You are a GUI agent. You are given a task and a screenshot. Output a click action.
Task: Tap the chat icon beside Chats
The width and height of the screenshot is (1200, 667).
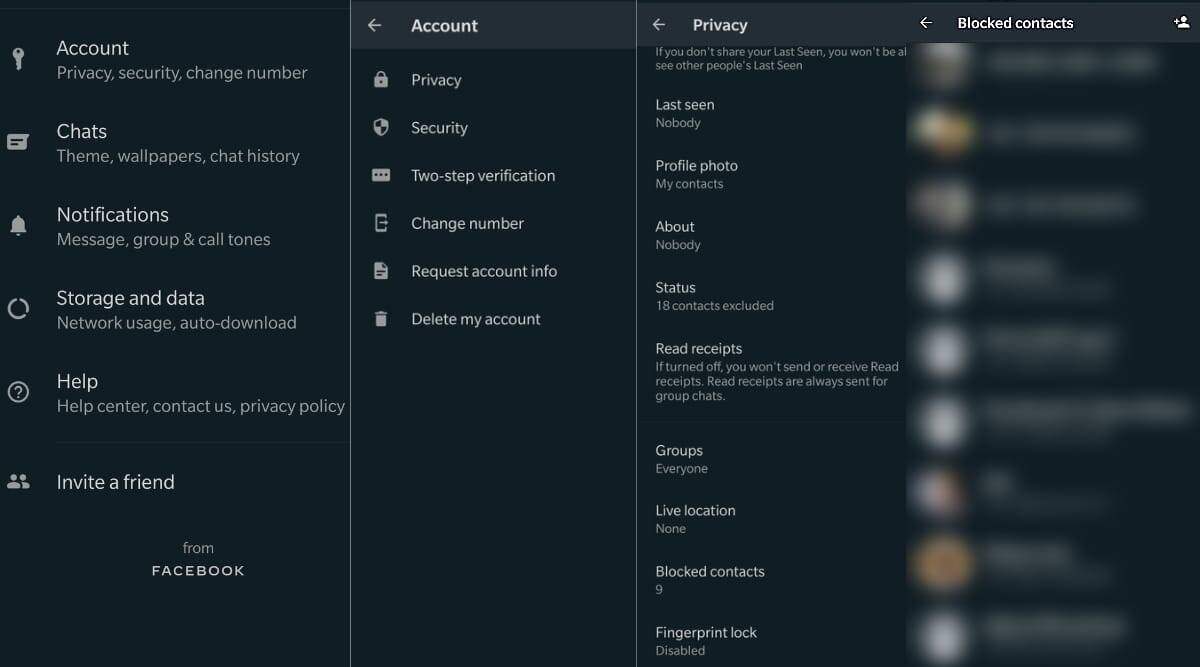point(18,143)
